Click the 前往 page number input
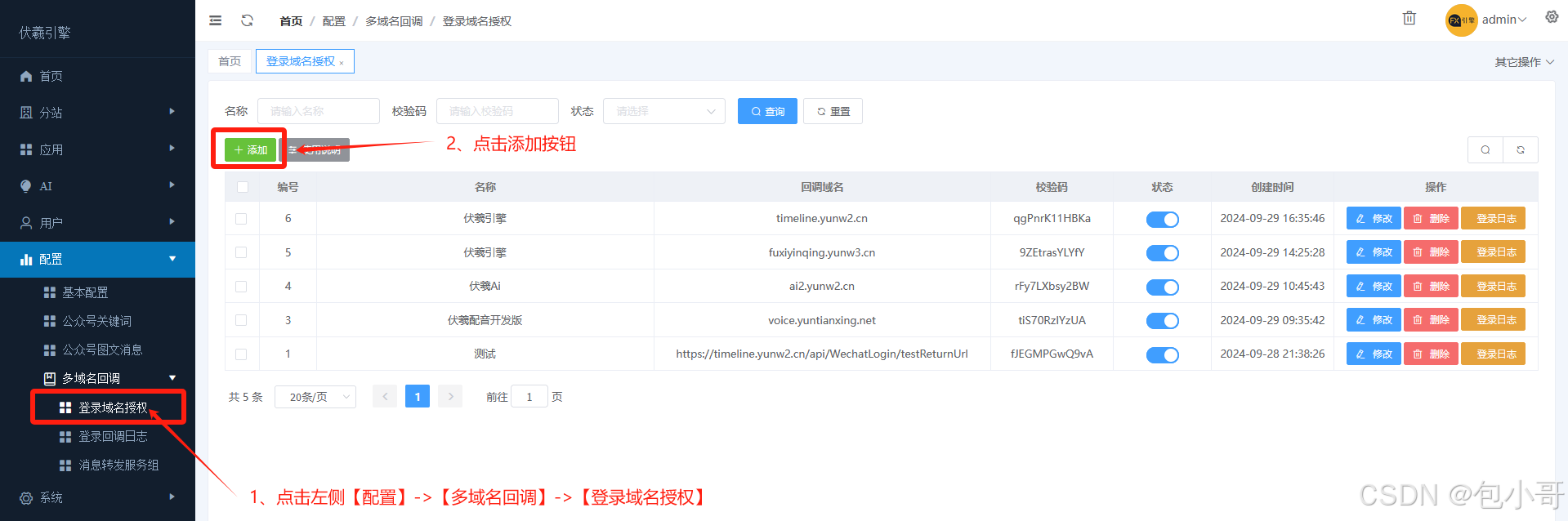Screen dimensions: 1568x521 point(529,397)
